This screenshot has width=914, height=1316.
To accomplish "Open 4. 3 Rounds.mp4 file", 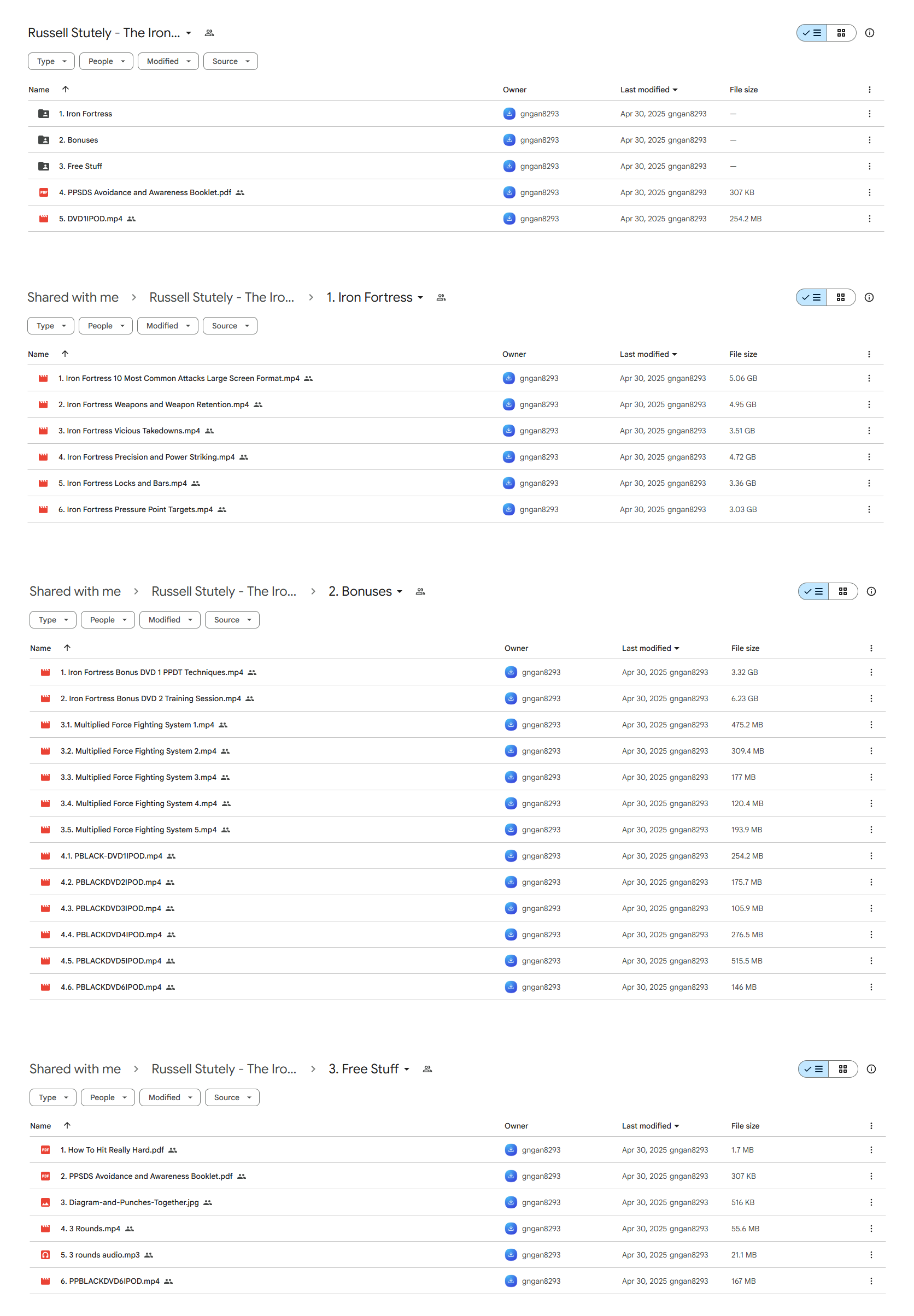I will [91, 1229].
